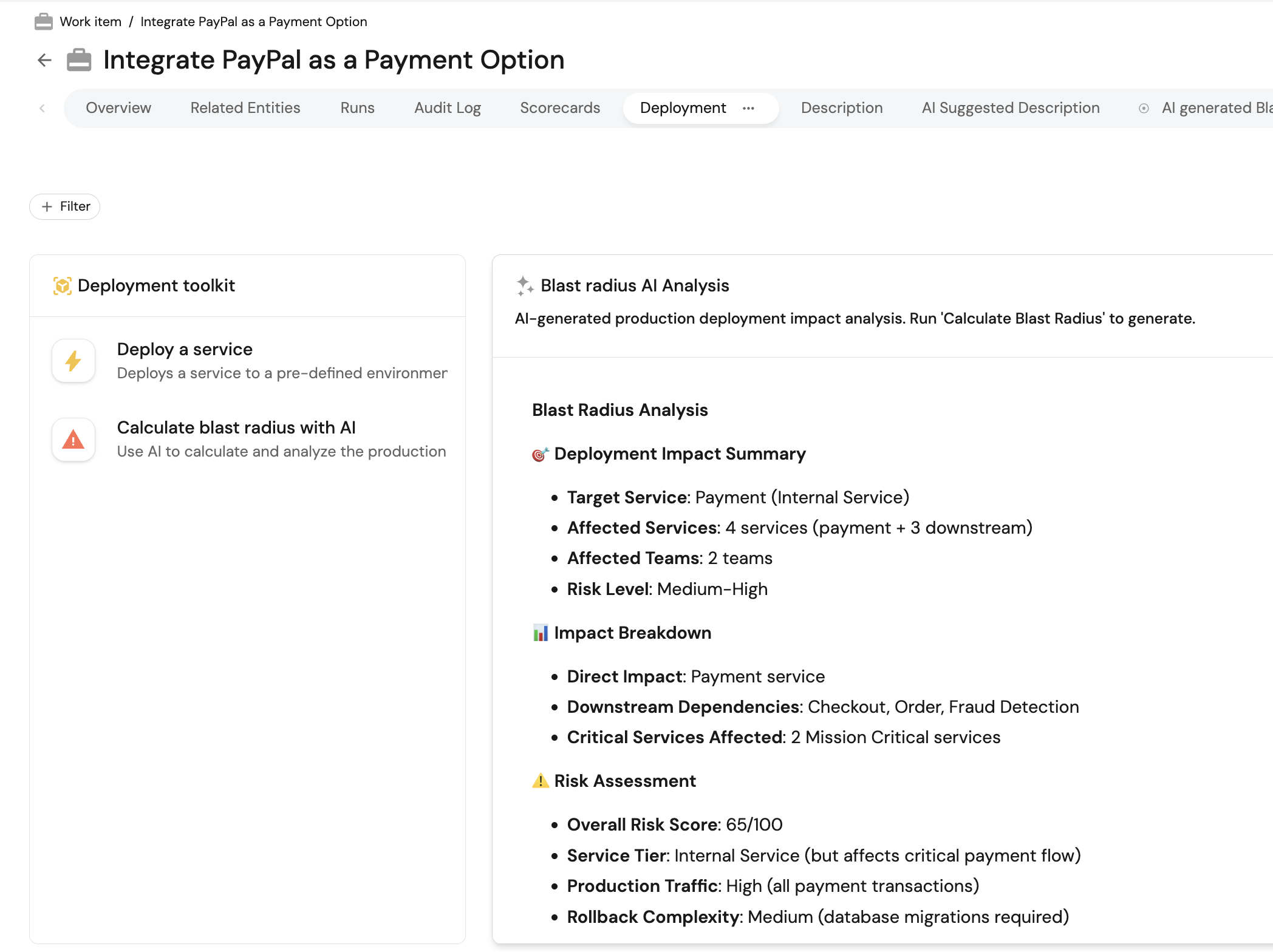Image resolution: width=1273 pixels, height=952 pixels.
Task: Click the Work item breadcrumb link
Action: pos(90,22)
